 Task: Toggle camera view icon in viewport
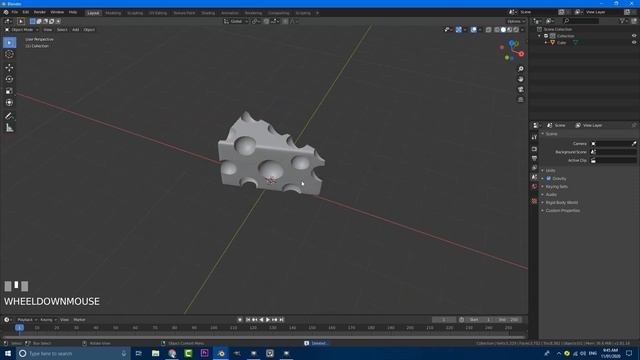(520, 89)
